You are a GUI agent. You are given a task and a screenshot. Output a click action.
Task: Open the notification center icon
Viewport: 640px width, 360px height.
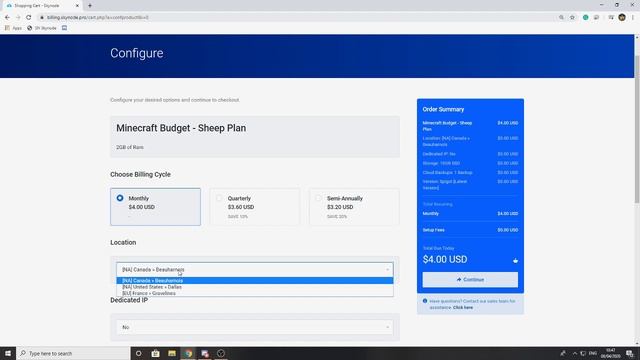[x=630, y=353]
